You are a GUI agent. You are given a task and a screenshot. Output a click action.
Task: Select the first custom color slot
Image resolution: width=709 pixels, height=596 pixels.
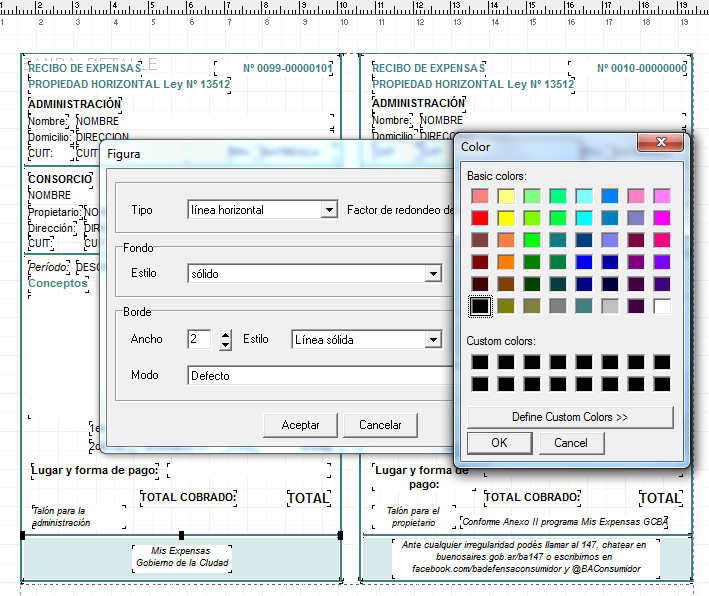480,362
